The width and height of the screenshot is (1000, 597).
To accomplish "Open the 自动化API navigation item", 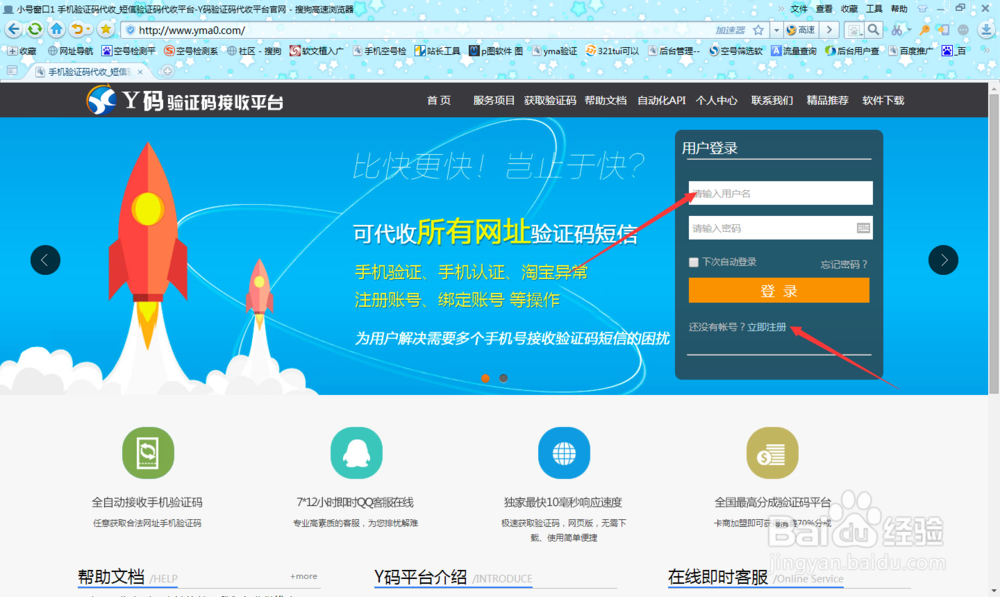I will point(661,100).
